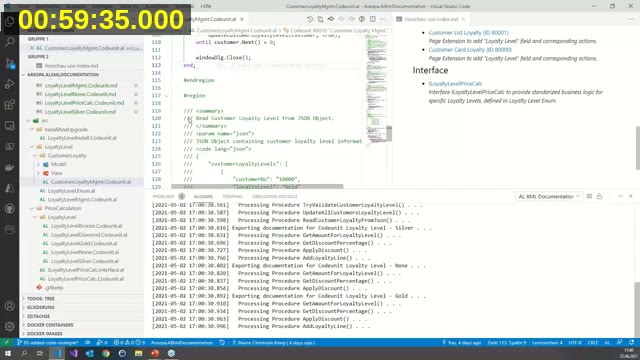Image resolution: width=640 pixels, height=360 pixels.
Task: Click the UTF-8 encoding status item
Action: 575,342
